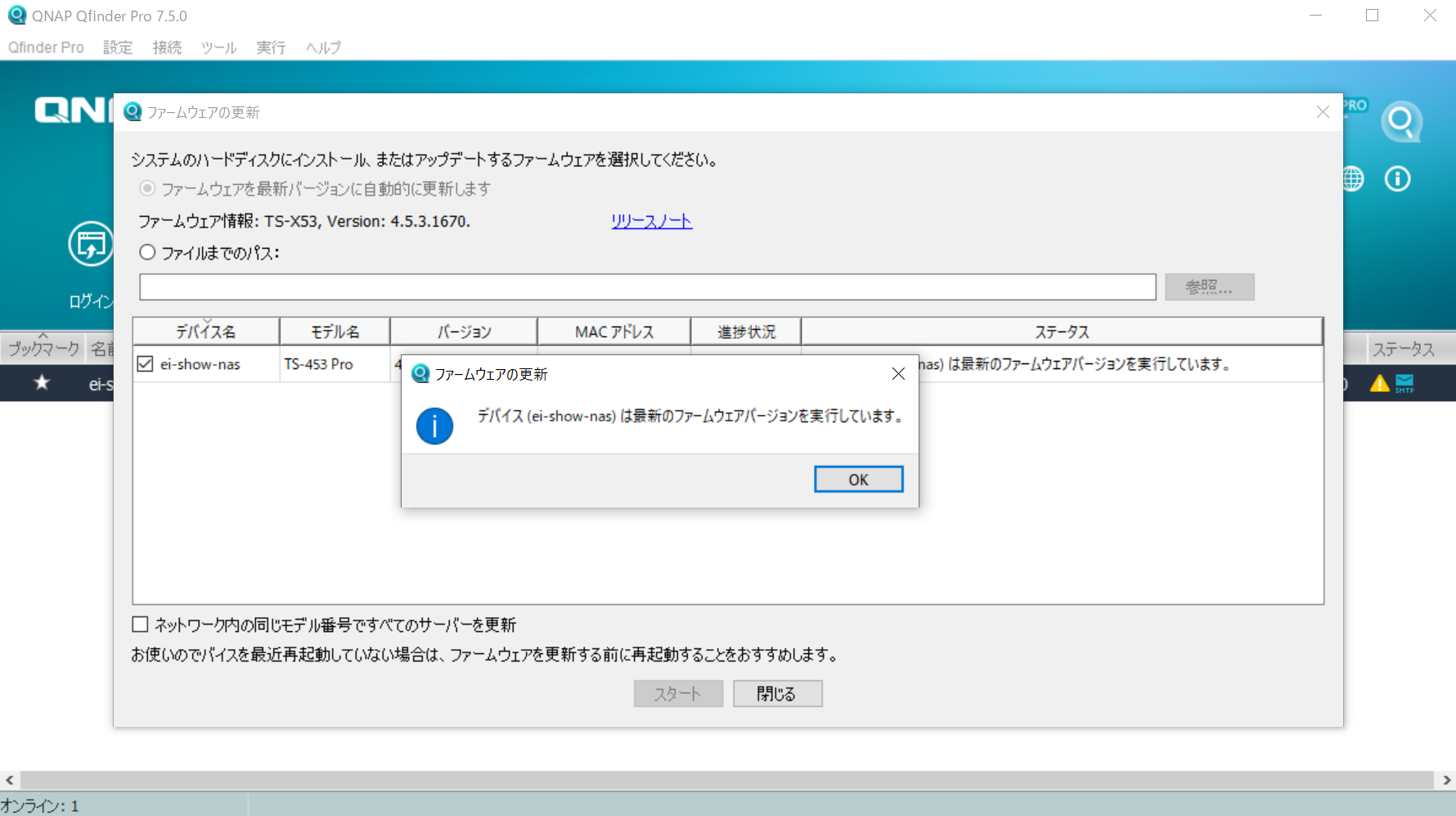Click the magnifier search icon at top right
1456x816 pixels.
coord(1401,122)
